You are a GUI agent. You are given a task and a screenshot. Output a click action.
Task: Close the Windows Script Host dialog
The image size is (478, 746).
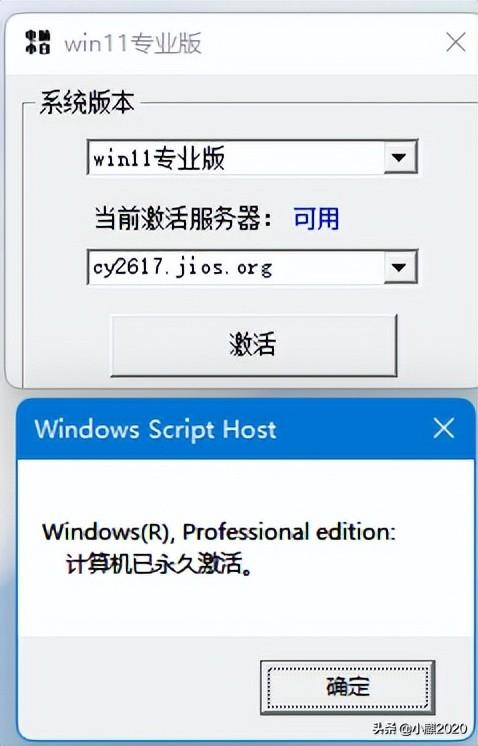click(x=444, y=428)
